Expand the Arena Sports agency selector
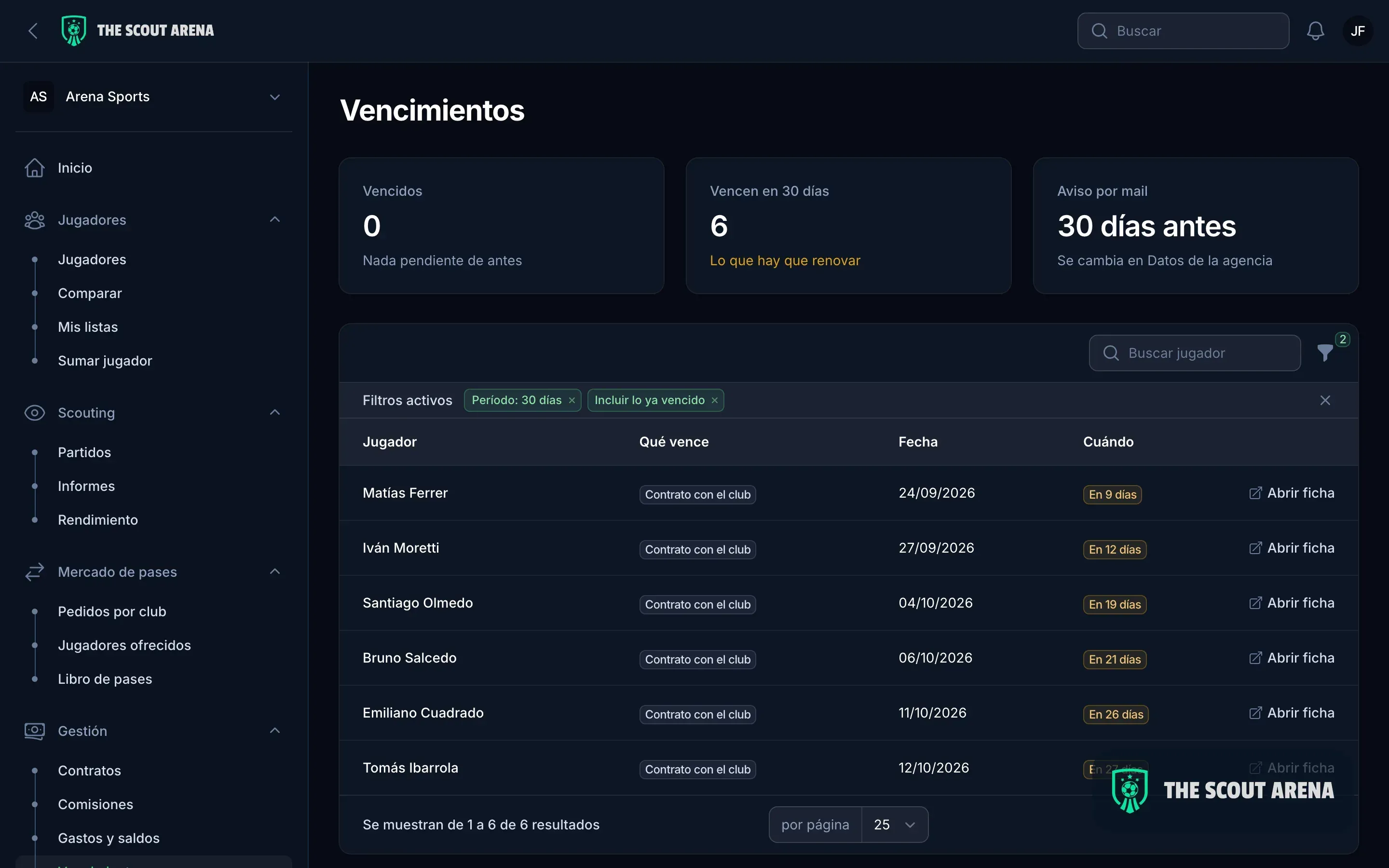This screenshot has width=1389, height=868. [x=154, y=96]
